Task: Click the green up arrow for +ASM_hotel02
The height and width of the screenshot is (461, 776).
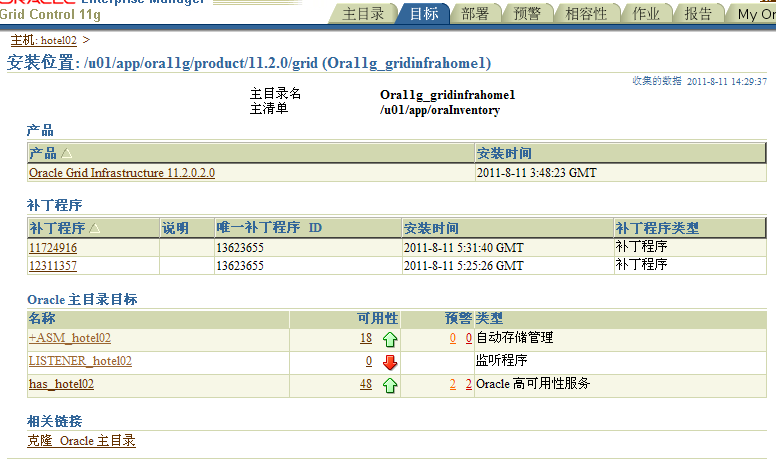Action: [390, 339]
